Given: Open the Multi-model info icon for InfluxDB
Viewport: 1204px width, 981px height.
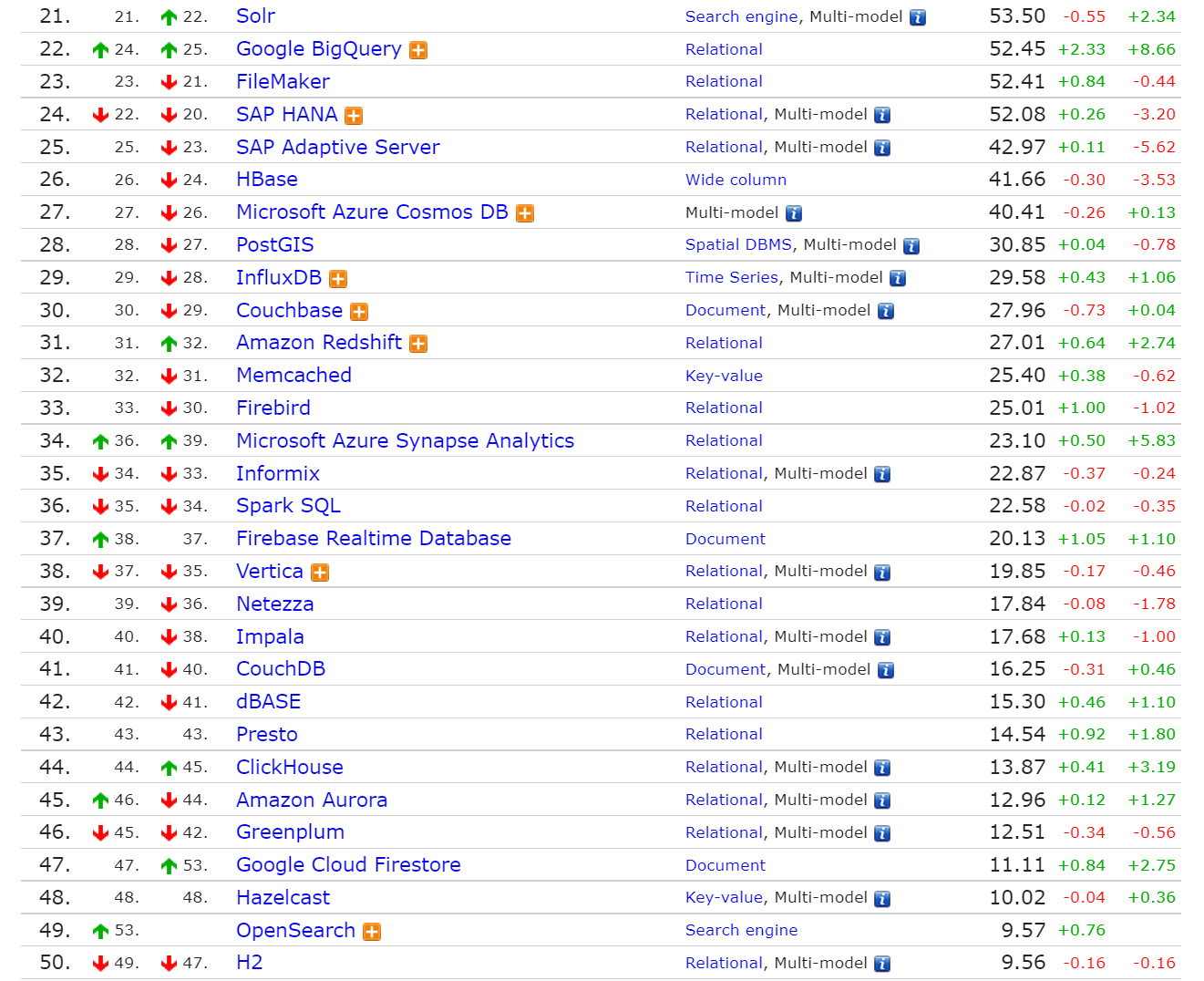Looking at the screenshot, I should [x=898, y=278].
